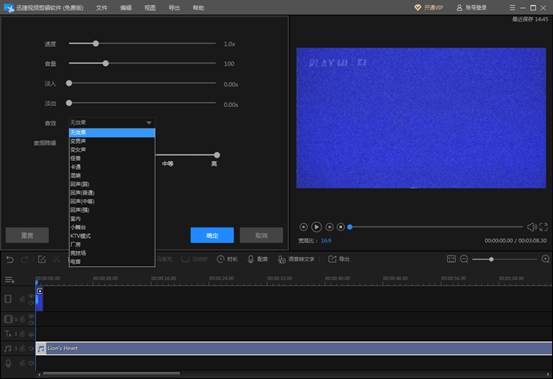This screenshot has width=553, height=379.
Task: Click the 开通VIP link
Action: (x=429, y=7)
